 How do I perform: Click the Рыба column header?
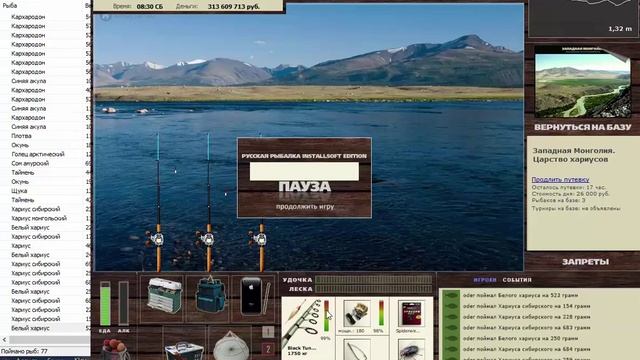point(10,5)
